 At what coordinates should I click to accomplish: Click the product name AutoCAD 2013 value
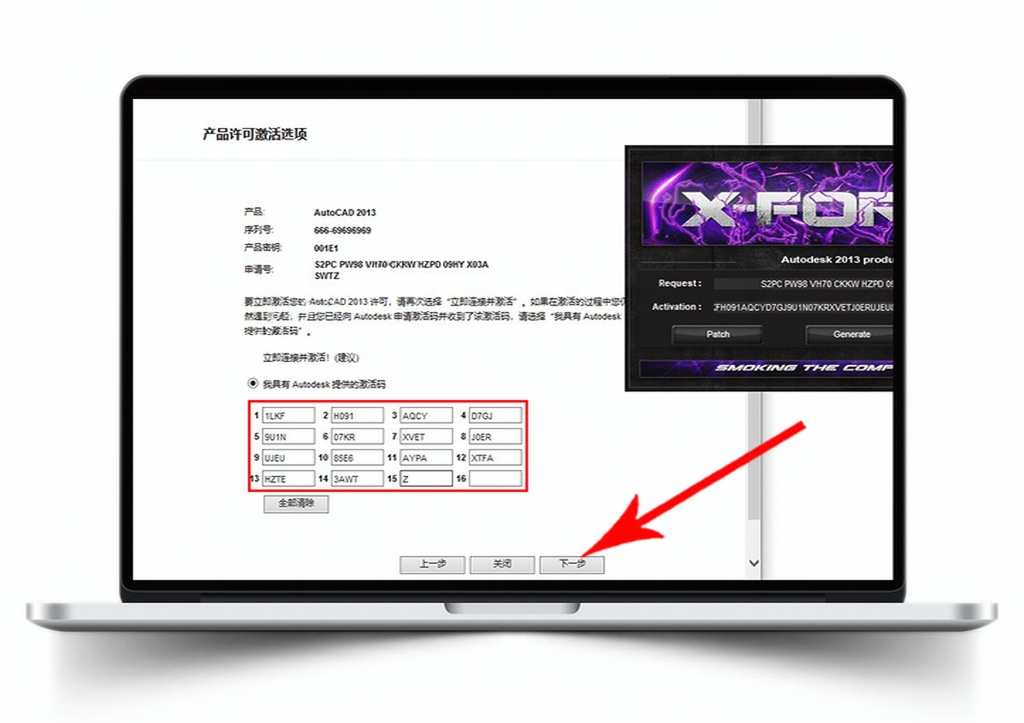coord(345,212)
